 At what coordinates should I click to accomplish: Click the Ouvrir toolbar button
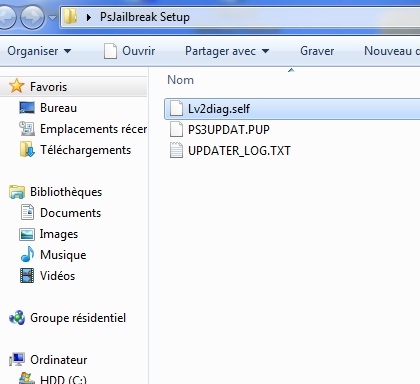(x=129, y=51)
